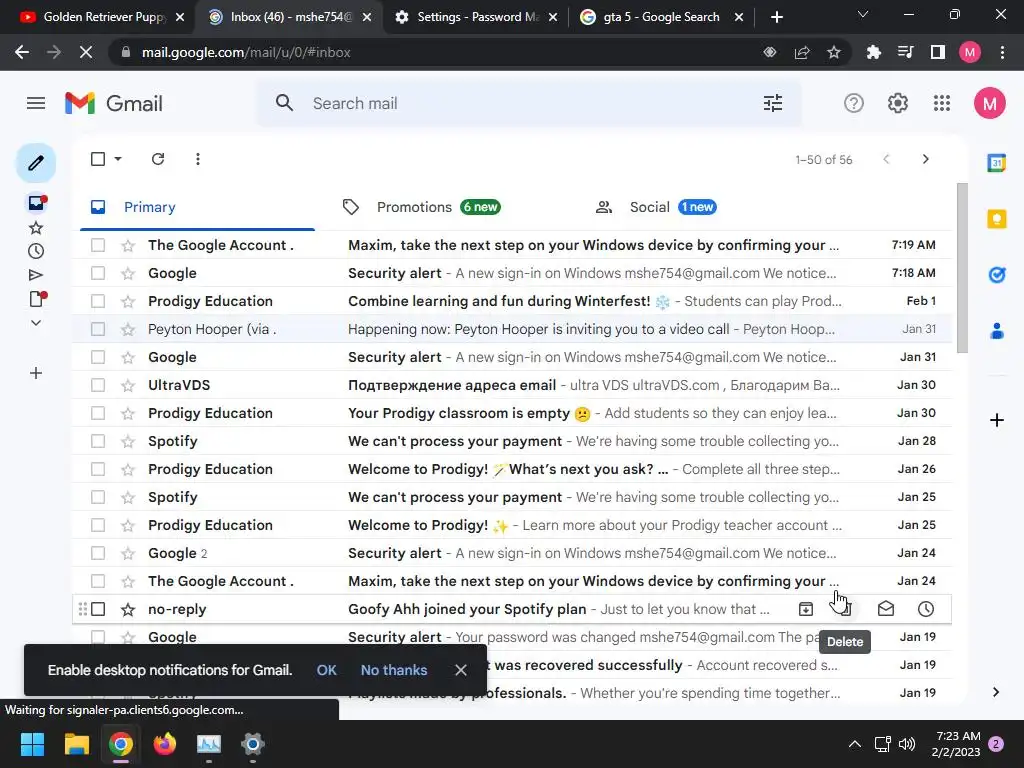Dismiss the notifications prompt with X
The image size is (1024, 768).
point(460,670)
